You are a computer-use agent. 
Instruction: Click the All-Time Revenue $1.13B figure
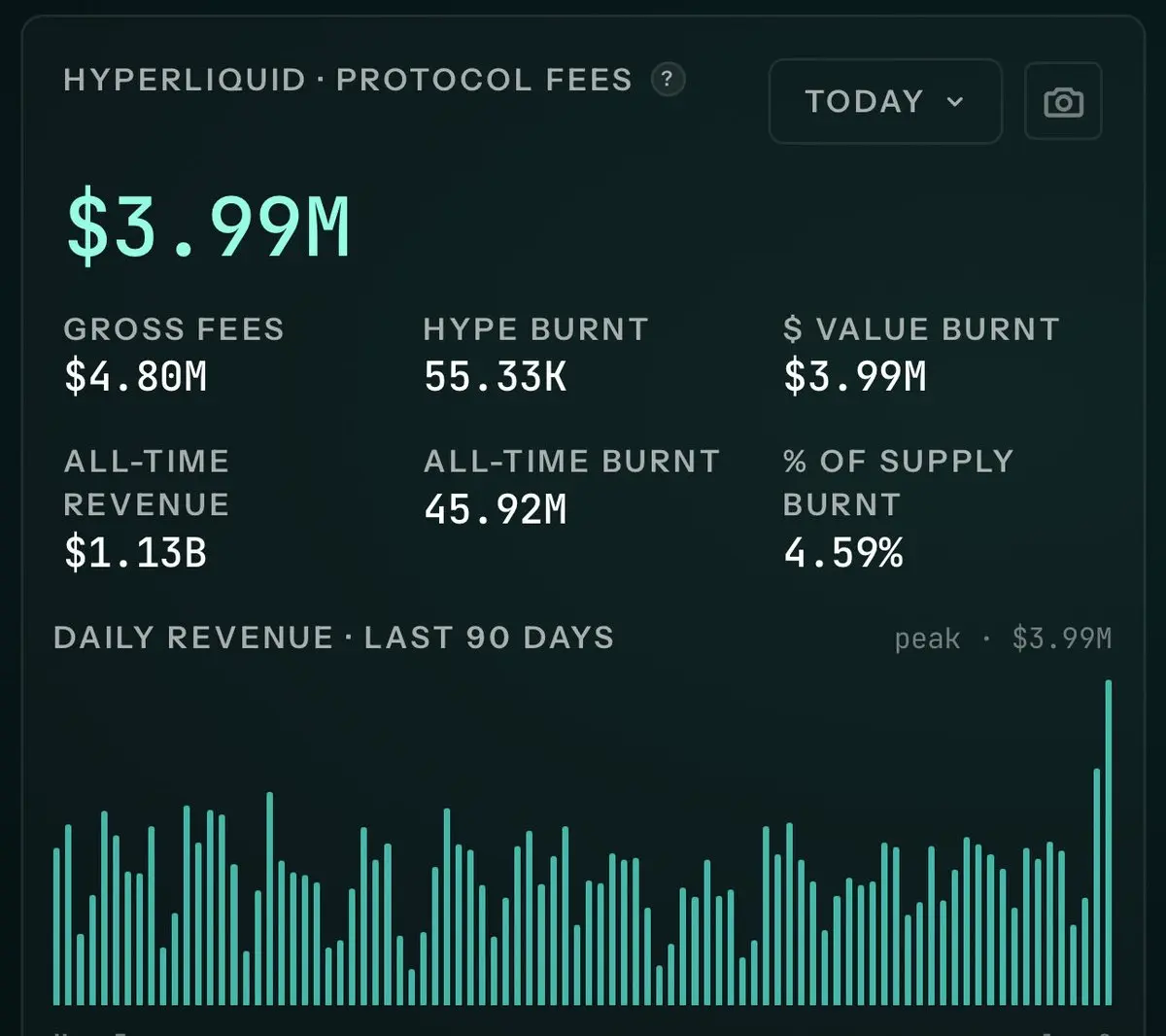pyautogui.click(x=136, y=552)
